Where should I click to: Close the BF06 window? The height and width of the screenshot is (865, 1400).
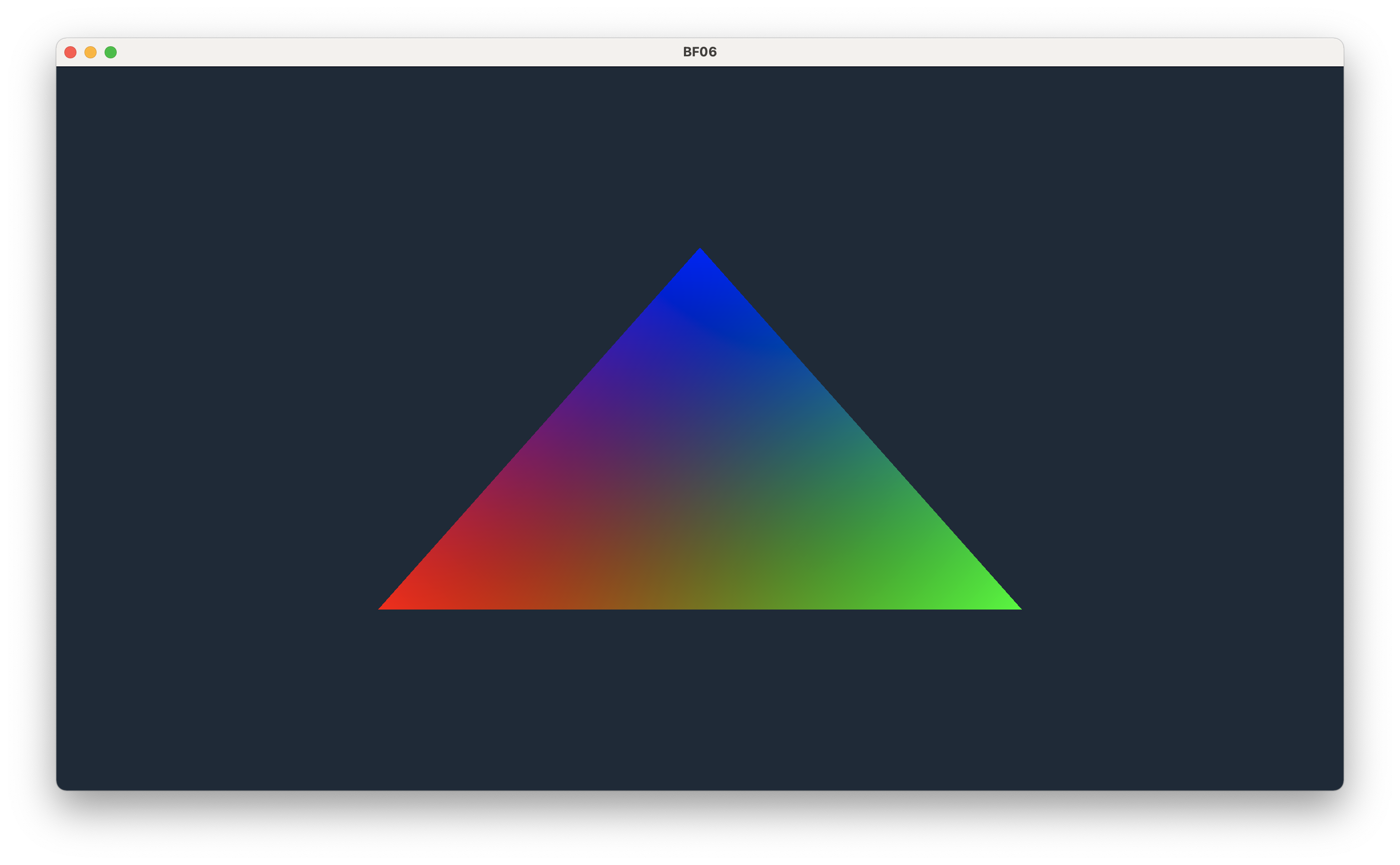click(x=70, y=53)
